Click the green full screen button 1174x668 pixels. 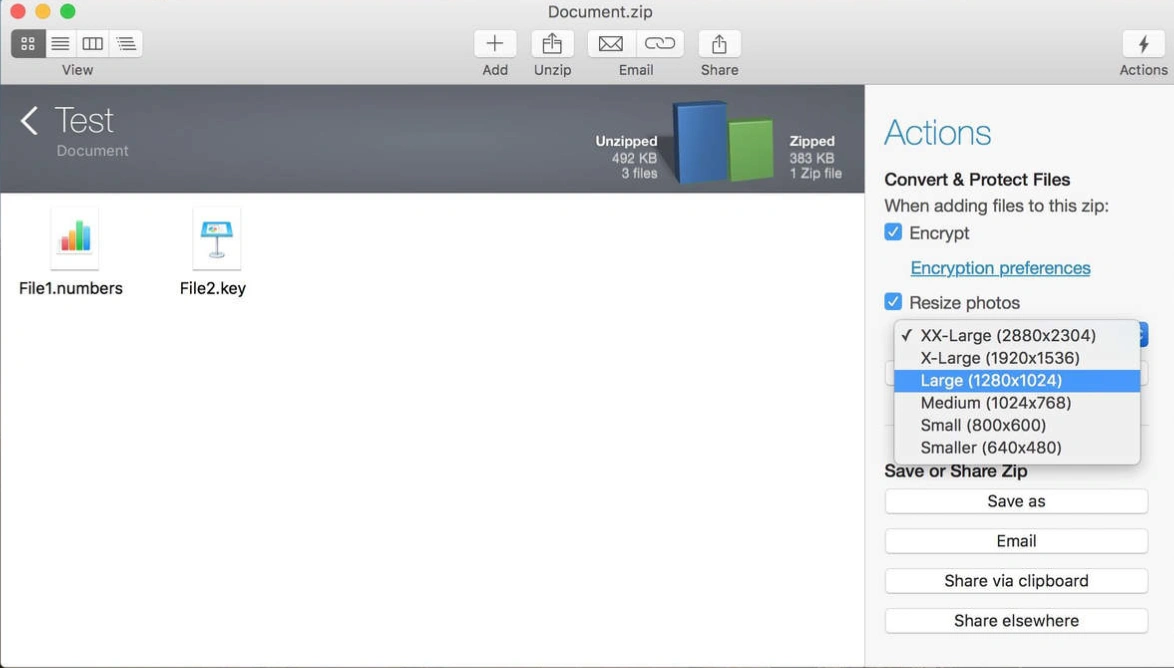click(x=67, y=11)
